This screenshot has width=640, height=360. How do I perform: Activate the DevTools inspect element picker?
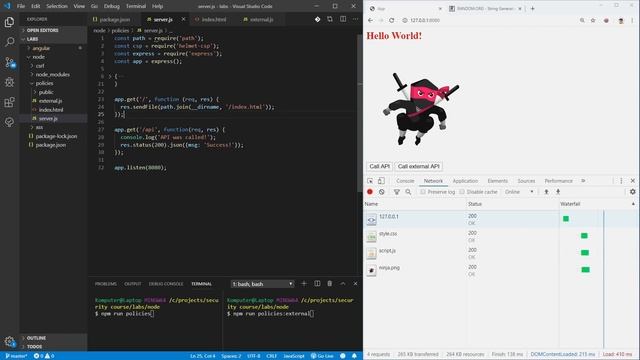click(x=370, y=181)
